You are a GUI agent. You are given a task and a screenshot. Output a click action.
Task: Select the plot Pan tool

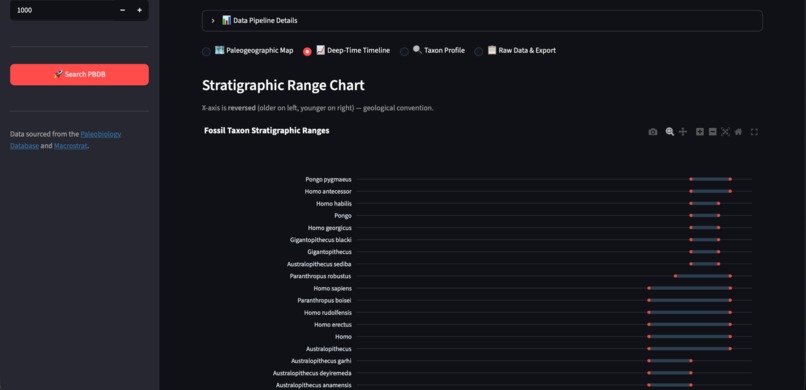pyautogui.click(x=683, y=132)
